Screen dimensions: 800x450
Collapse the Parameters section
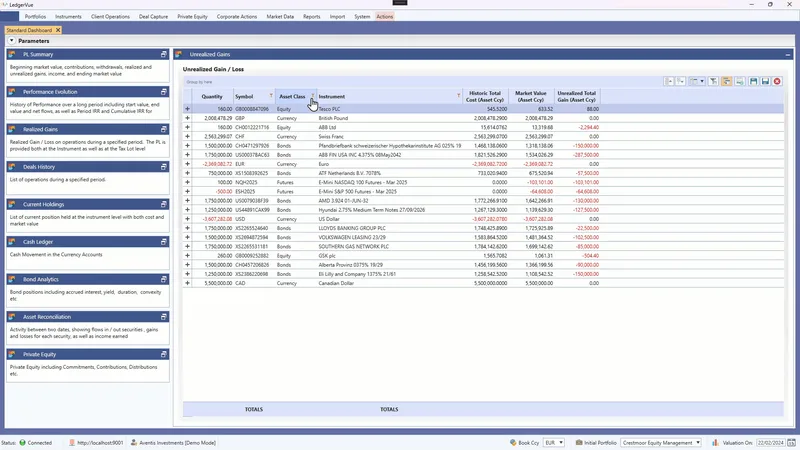click(x=11, y=40)
